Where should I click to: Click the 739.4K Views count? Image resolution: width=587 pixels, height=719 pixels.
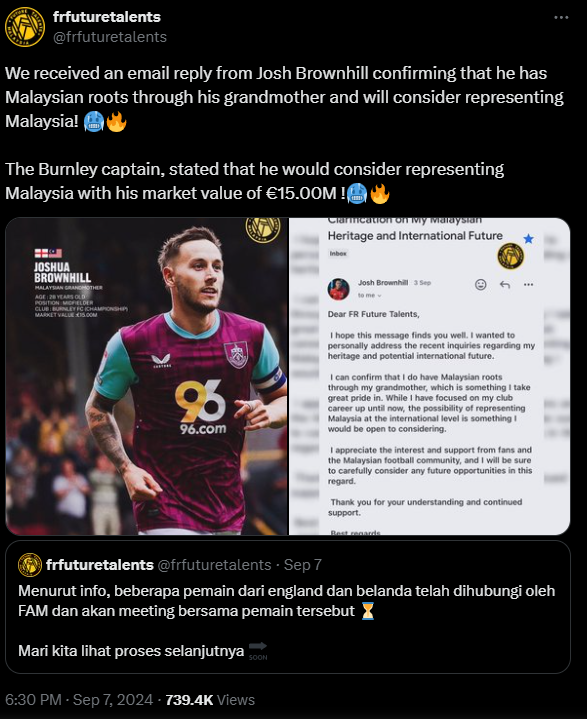tap(210, 700)
